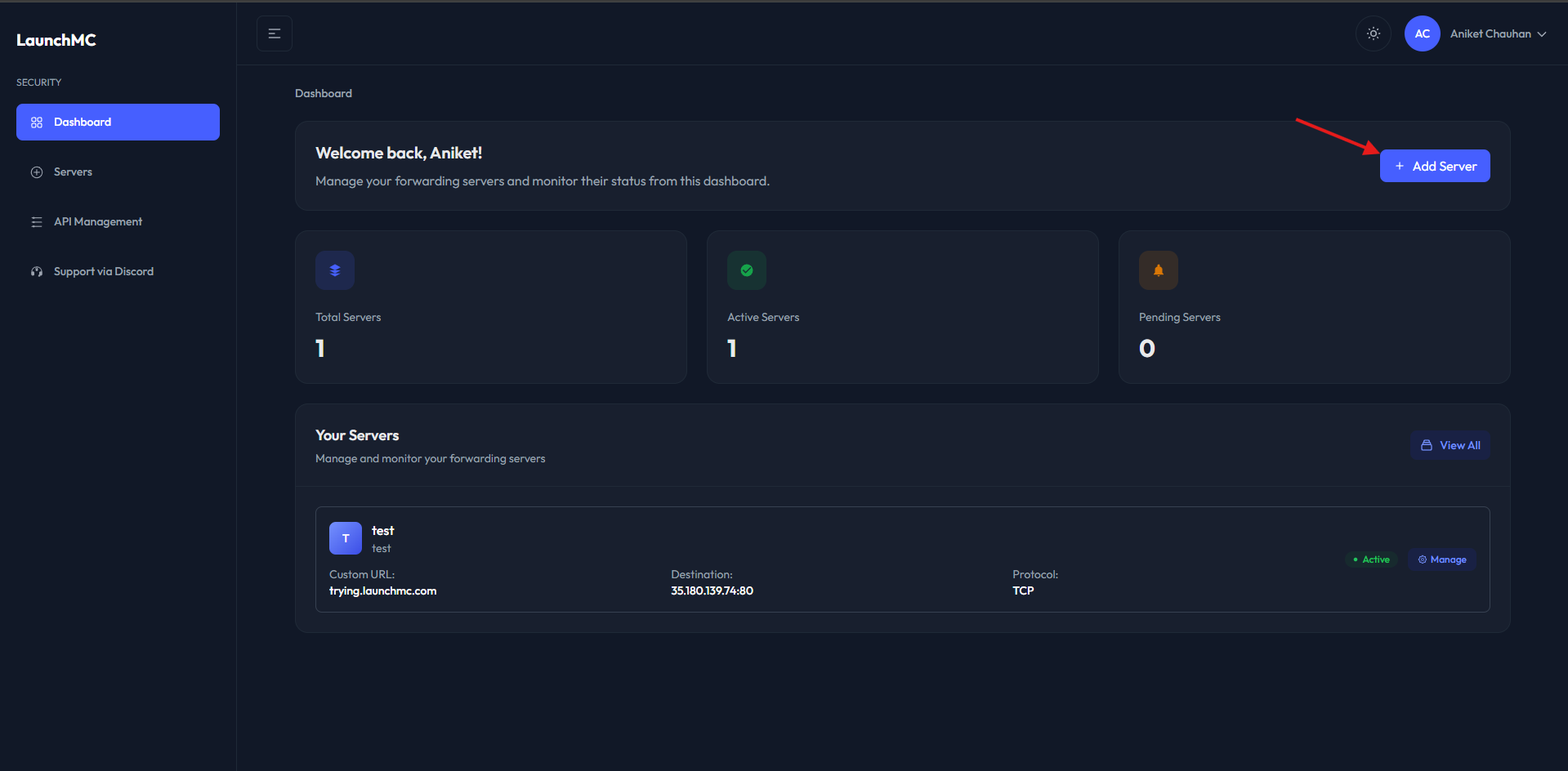This screenshot has width=1568, height=771.
Task: Open API Management menu item
Action: coord(118,221)
